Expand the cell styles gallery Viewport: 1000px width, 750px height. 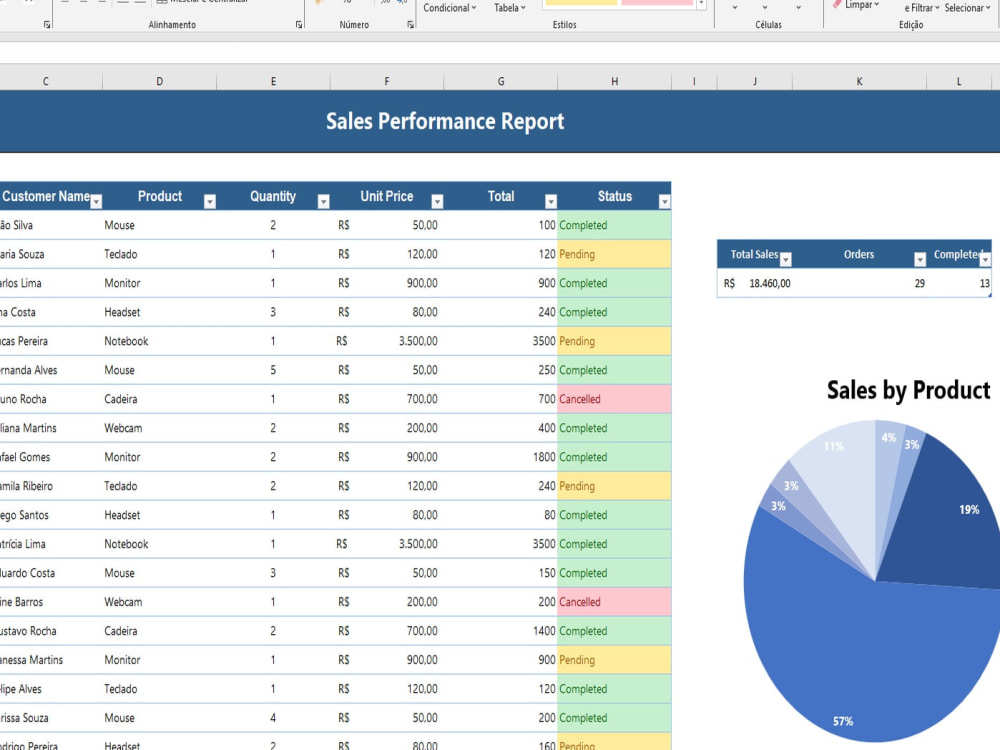click(701, 4)
